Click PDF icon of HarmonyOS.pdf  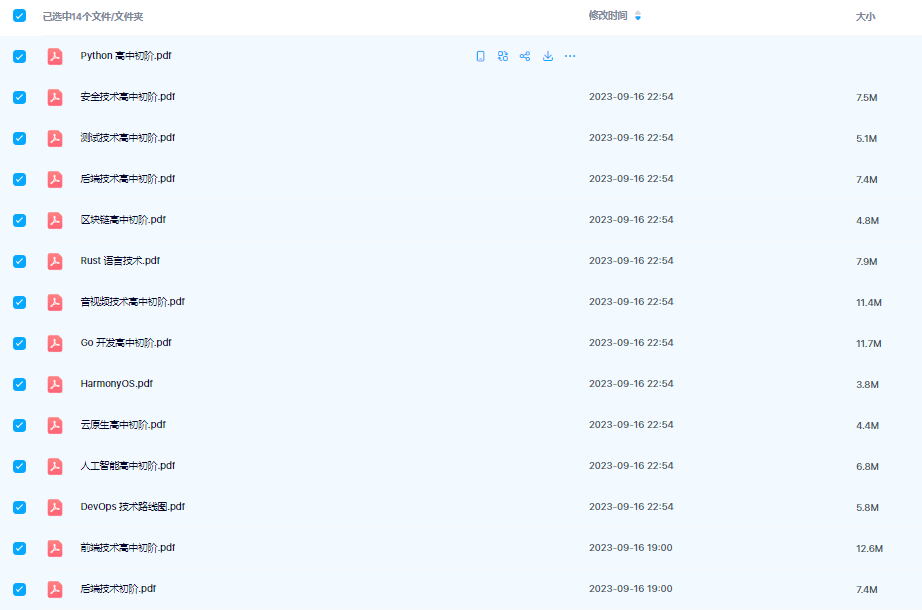(55, 384)
